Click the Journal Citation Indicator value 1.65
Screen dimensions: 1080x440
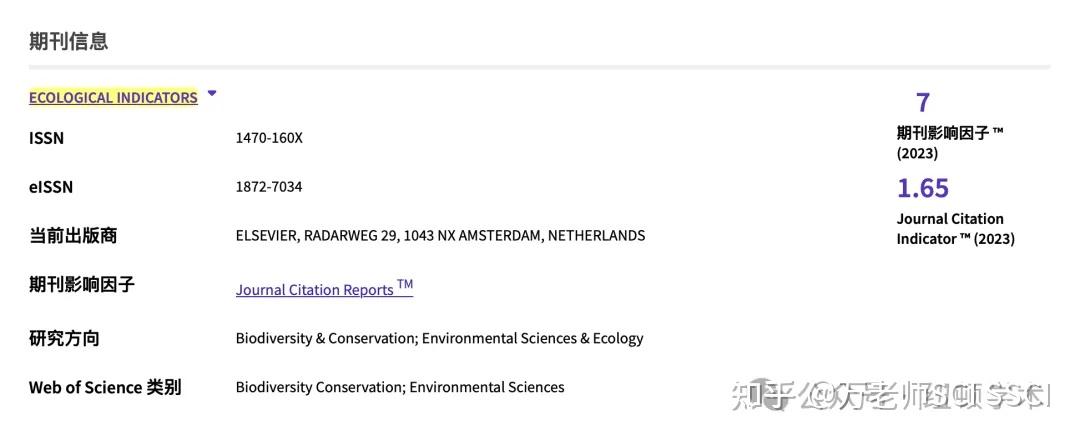(922, 188)
